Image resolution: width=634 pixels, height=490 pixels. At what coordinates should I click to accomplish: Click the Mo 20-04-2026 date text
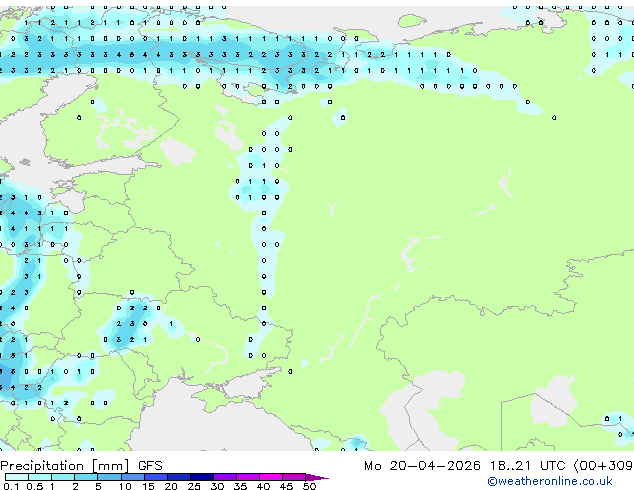[422, 466]
